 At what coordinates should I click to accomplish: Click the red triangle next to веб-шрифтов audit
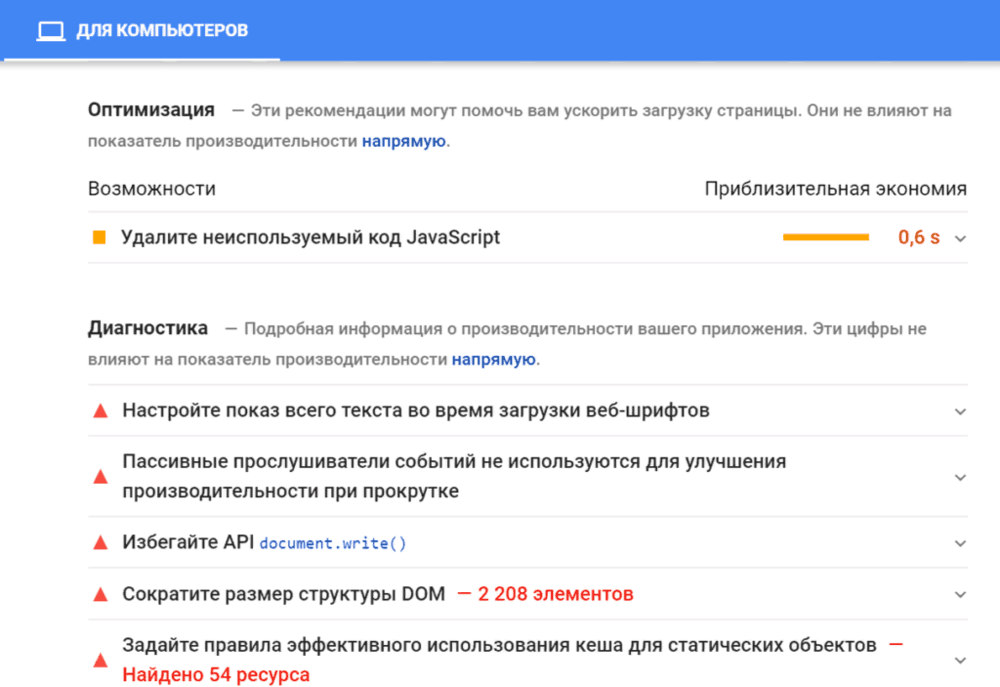pos(100,411)
